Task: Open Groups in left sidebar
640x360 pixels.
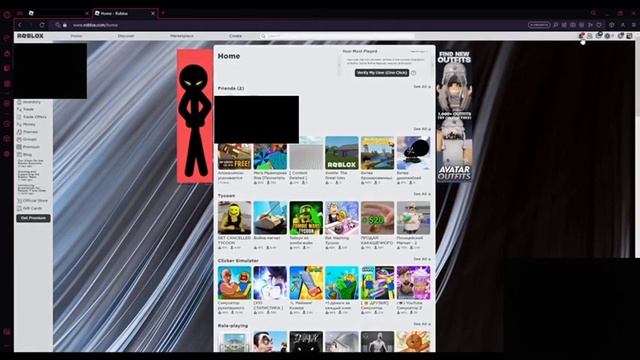Action: click(x=30, y=139)
